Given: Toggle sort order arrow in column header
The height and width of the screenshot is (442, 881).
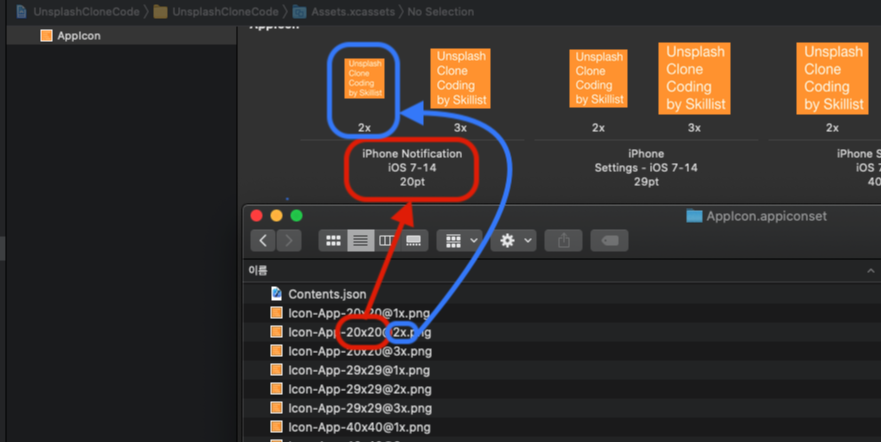Looking at the screenshot, I should (870, 271).
